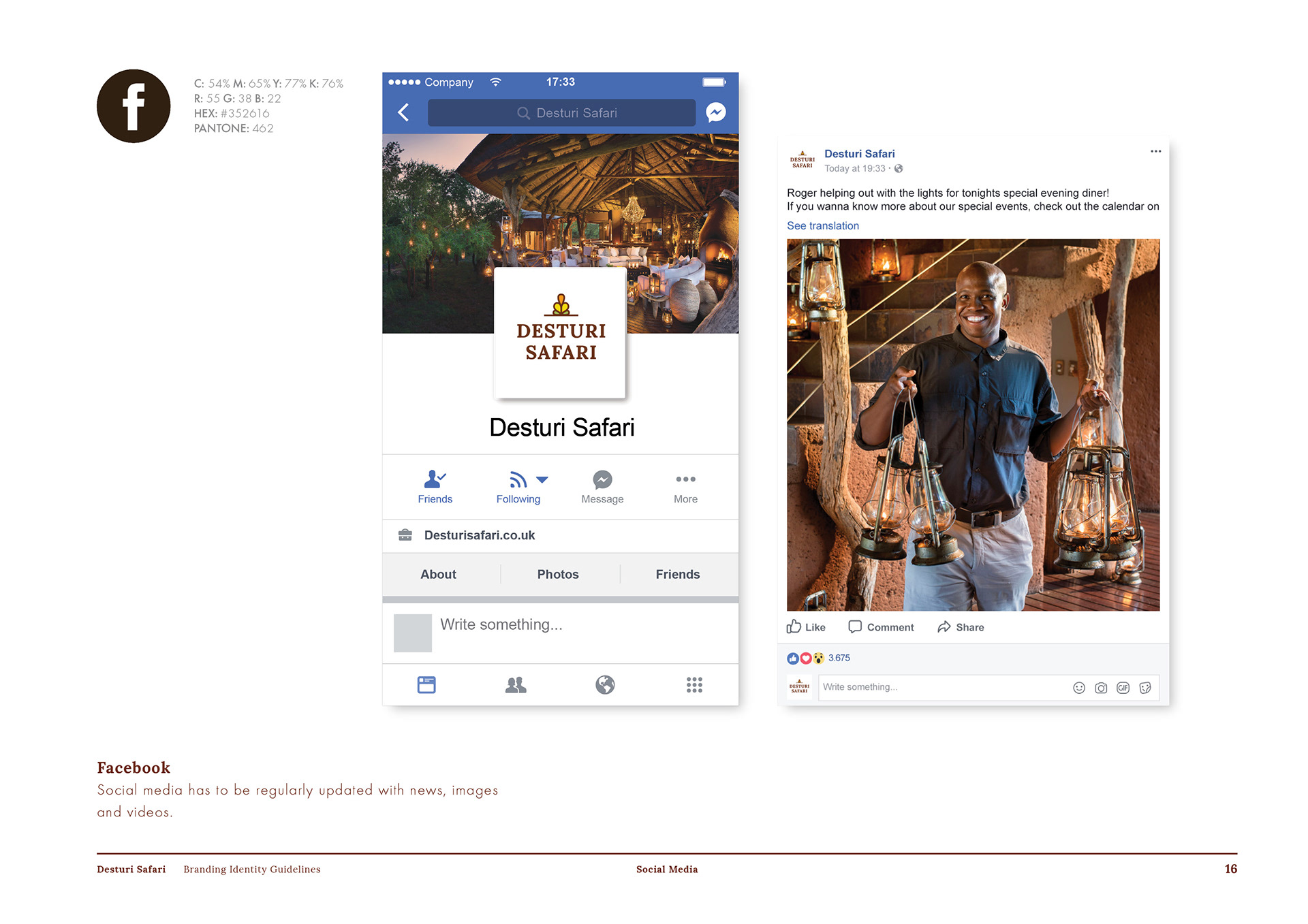Click the R: 55 G: 38 B: 22 text
This screenshot has width=1308, height=924.
pyautogui.click(x=237, y=99)
